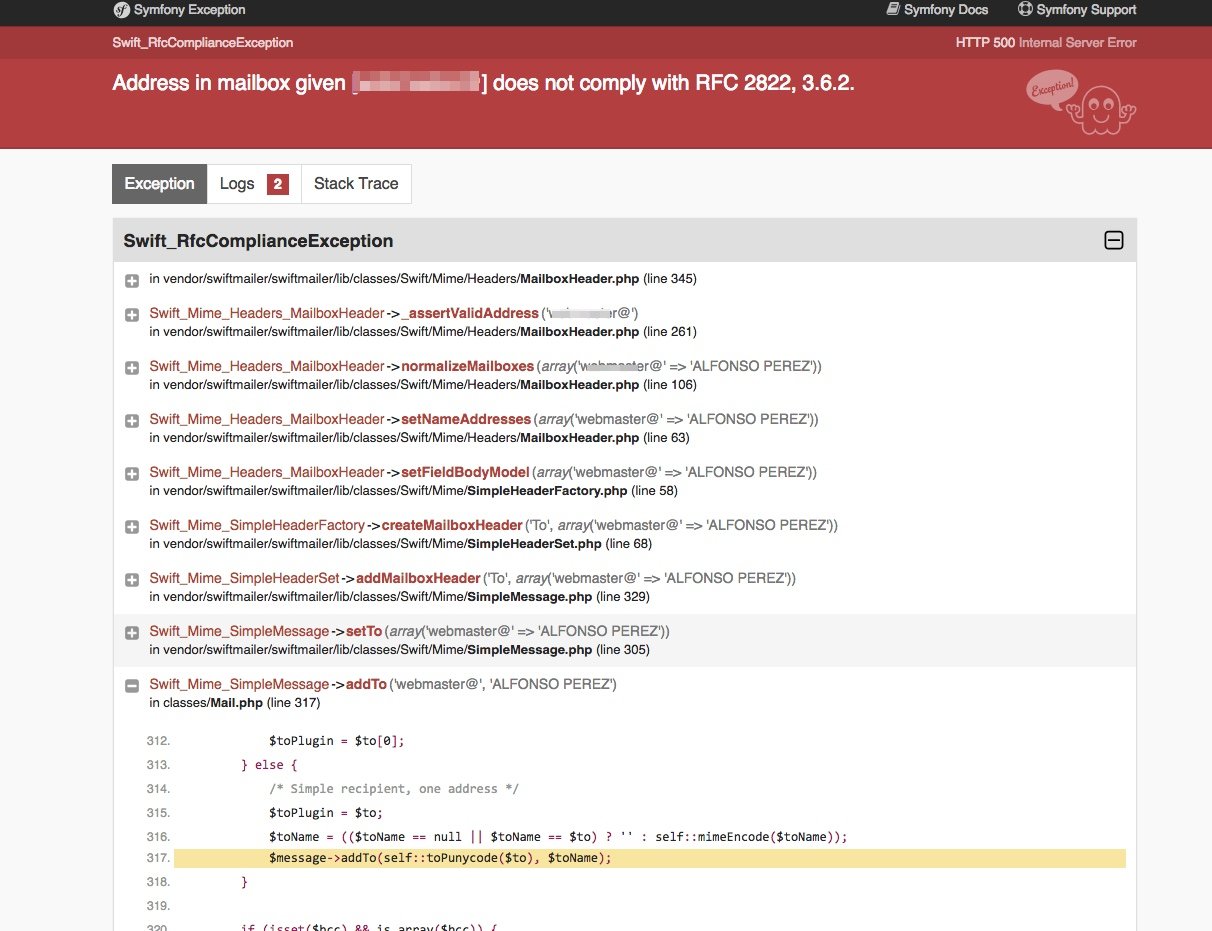
Task: Collapse the addTo trace entry
Action: click(131, 686)
